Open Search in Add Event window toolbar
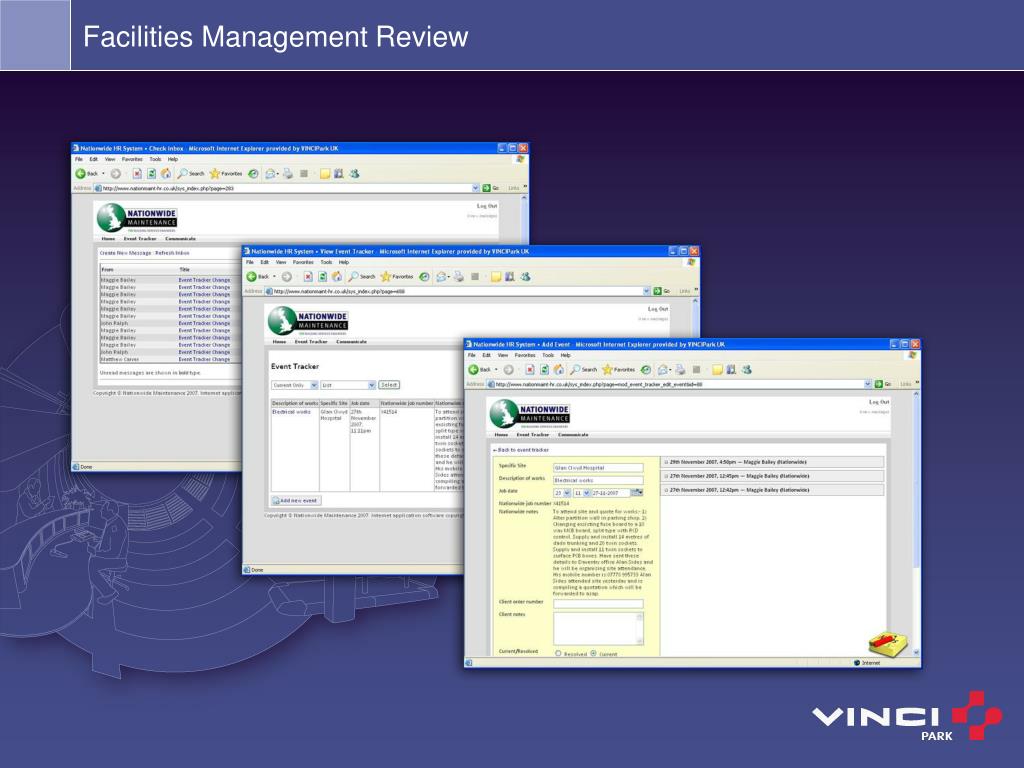1024x768 pixels. (583, 370)
